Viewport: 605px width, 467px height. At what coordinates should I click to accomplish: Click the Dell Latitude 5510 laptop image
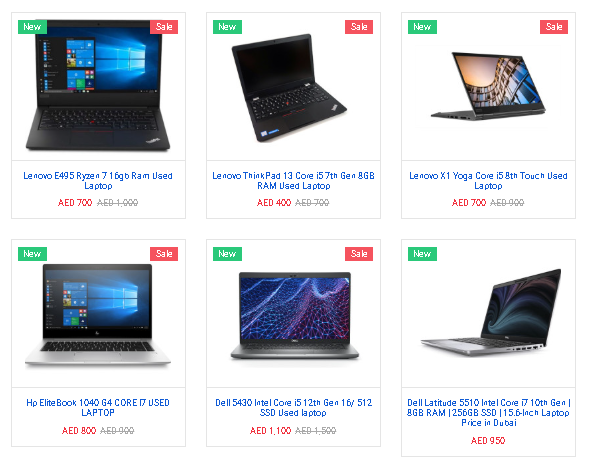pyautogui.click(x=491, y=312)
